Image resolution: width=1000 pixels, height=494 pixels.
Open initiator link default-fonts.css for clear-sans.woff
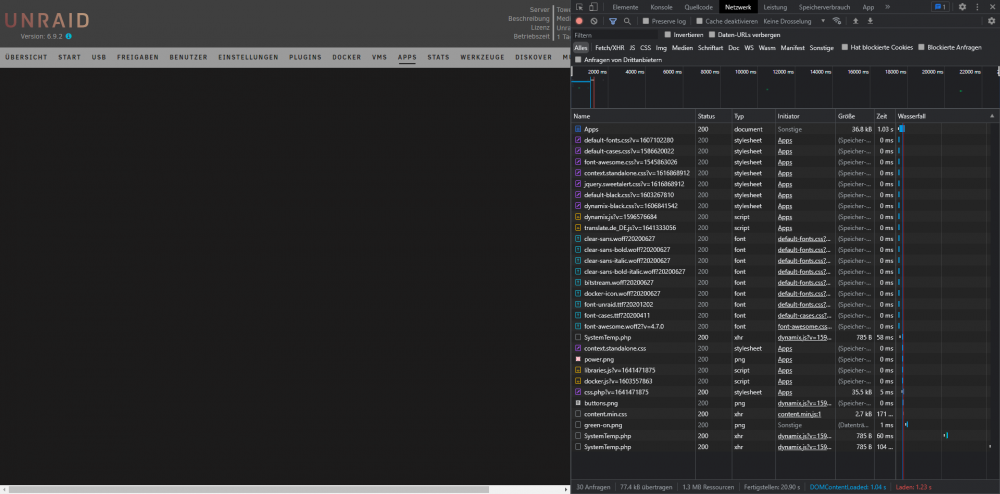click(804, 238)
